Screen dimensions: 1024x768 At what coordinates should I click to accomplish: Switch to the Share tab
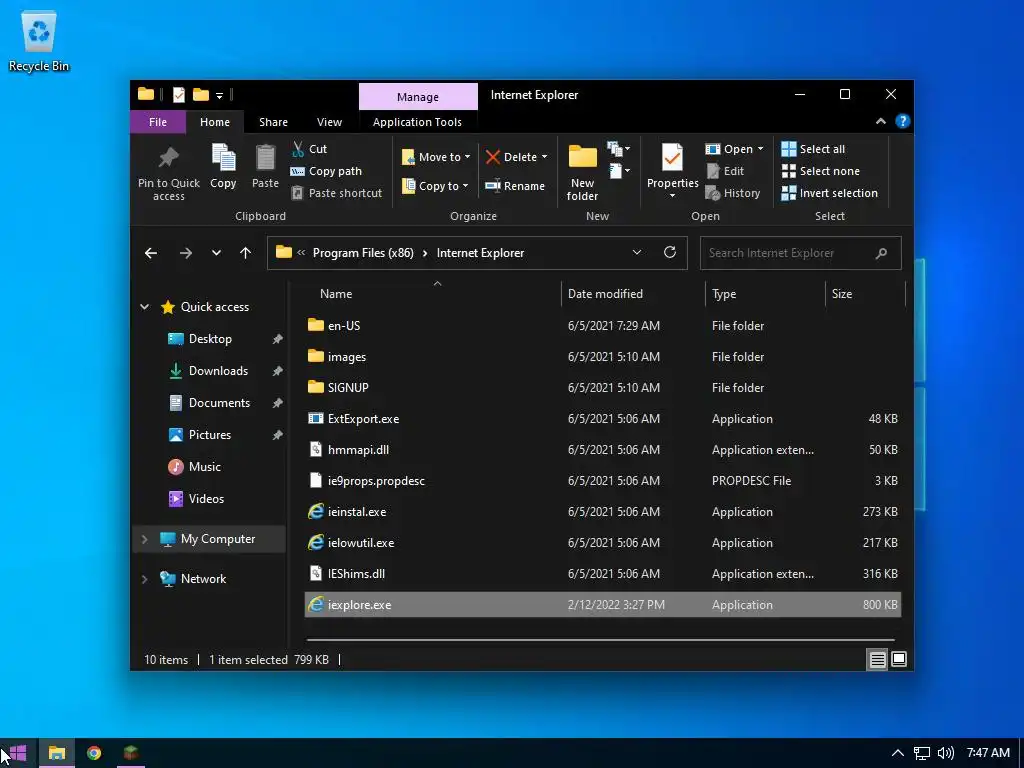(x=273, y=122)
